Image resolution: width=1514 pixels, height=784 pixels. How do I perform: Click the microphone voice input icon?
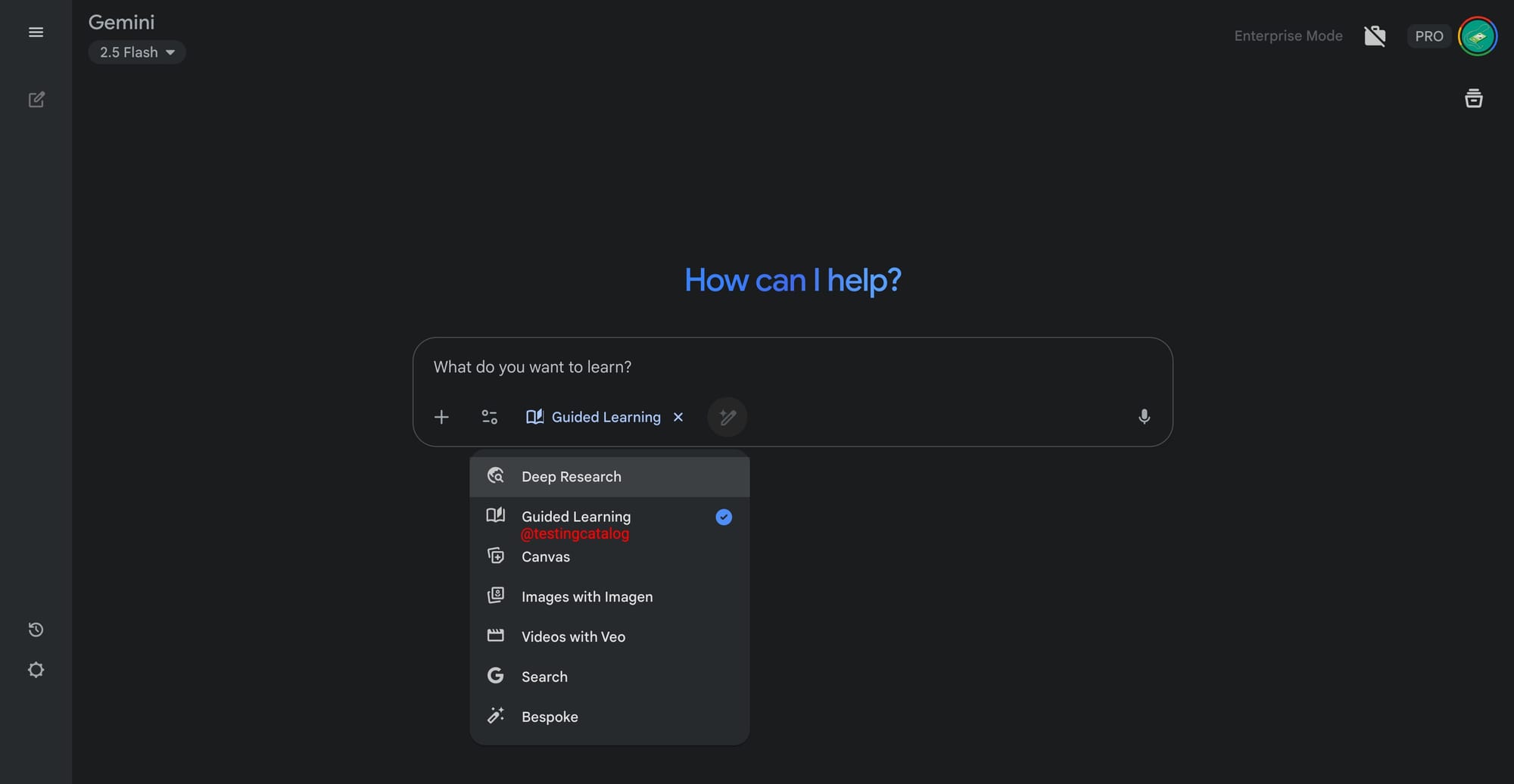coord(1144,417)
